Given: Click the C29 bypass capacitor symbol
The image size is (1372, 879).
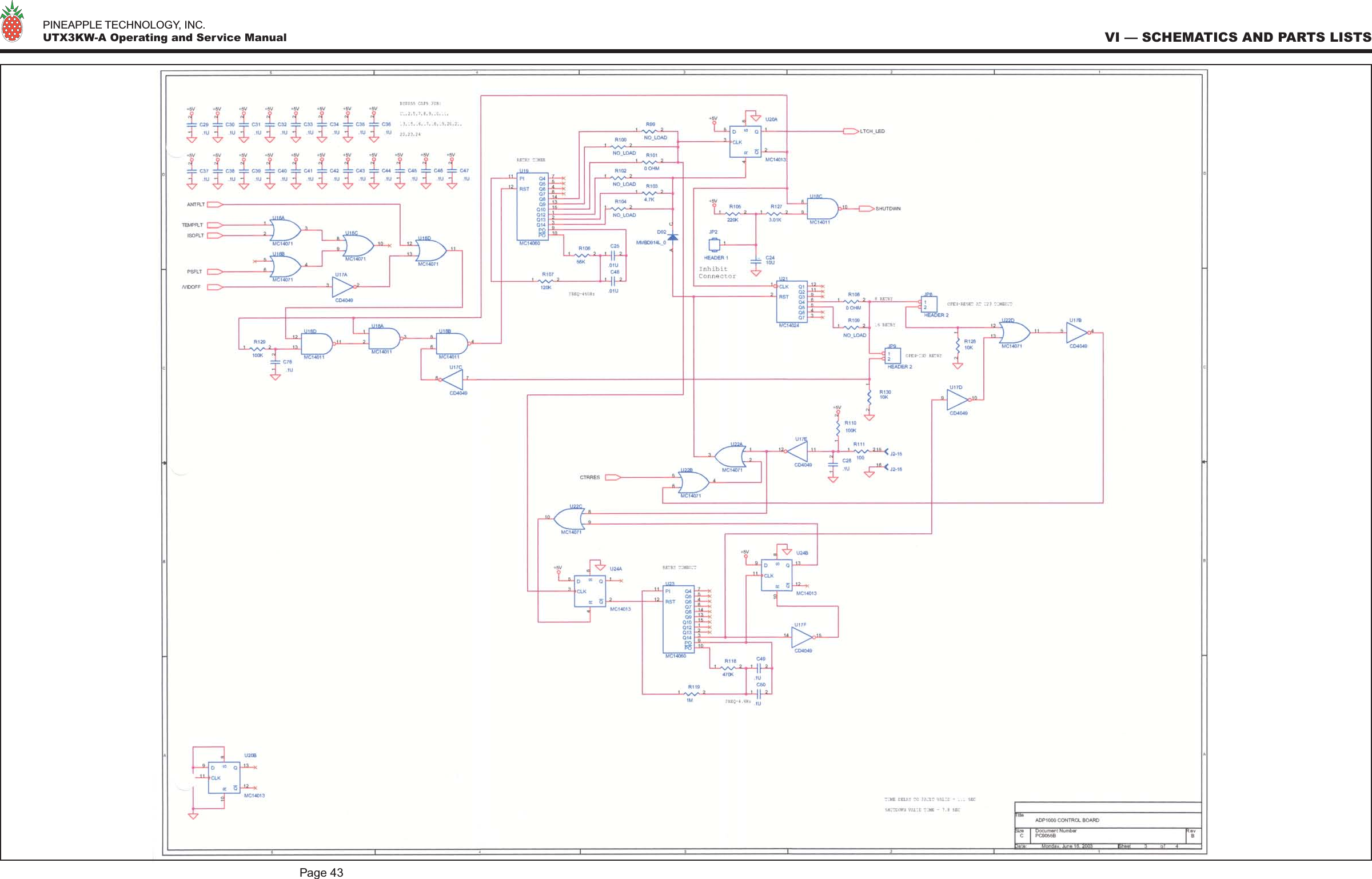Looking at the screenshot, I should (192, 126).
